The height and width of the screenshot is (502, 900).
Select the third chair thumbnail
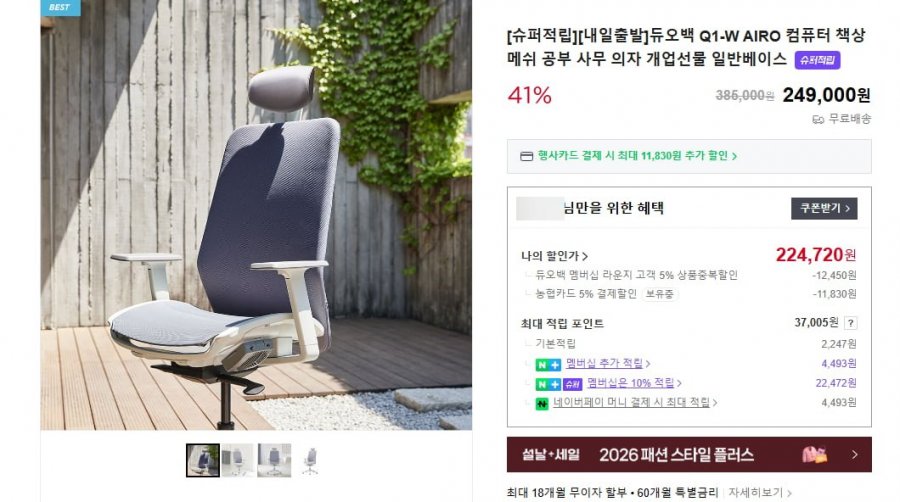(274, 460)
